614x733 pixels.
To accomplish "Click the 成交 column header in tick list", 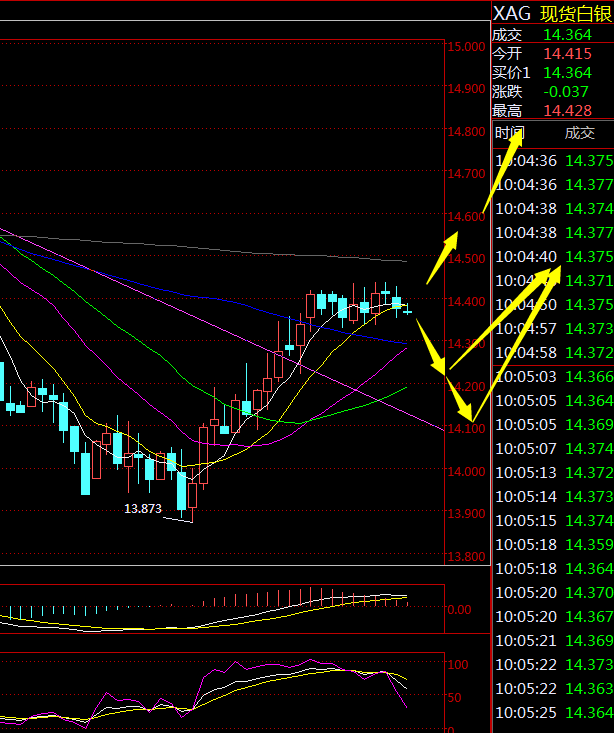I will point(579,133).
